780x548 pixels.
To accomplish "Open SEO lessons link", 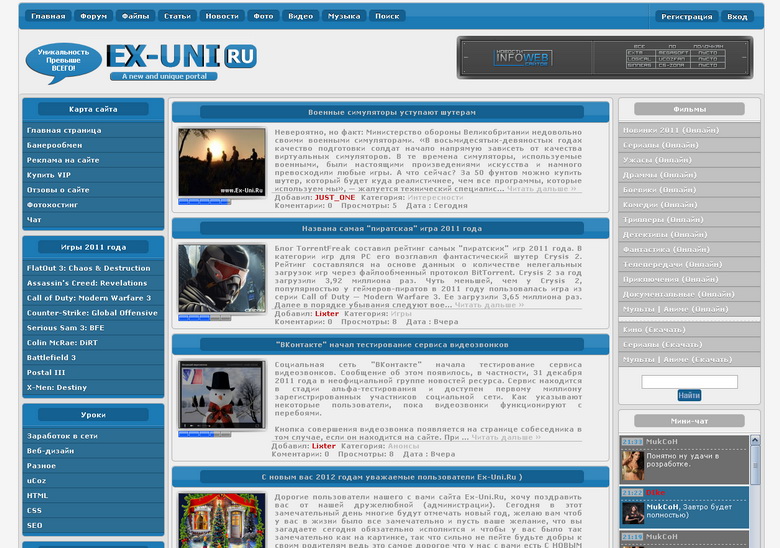I will point(93,525).
